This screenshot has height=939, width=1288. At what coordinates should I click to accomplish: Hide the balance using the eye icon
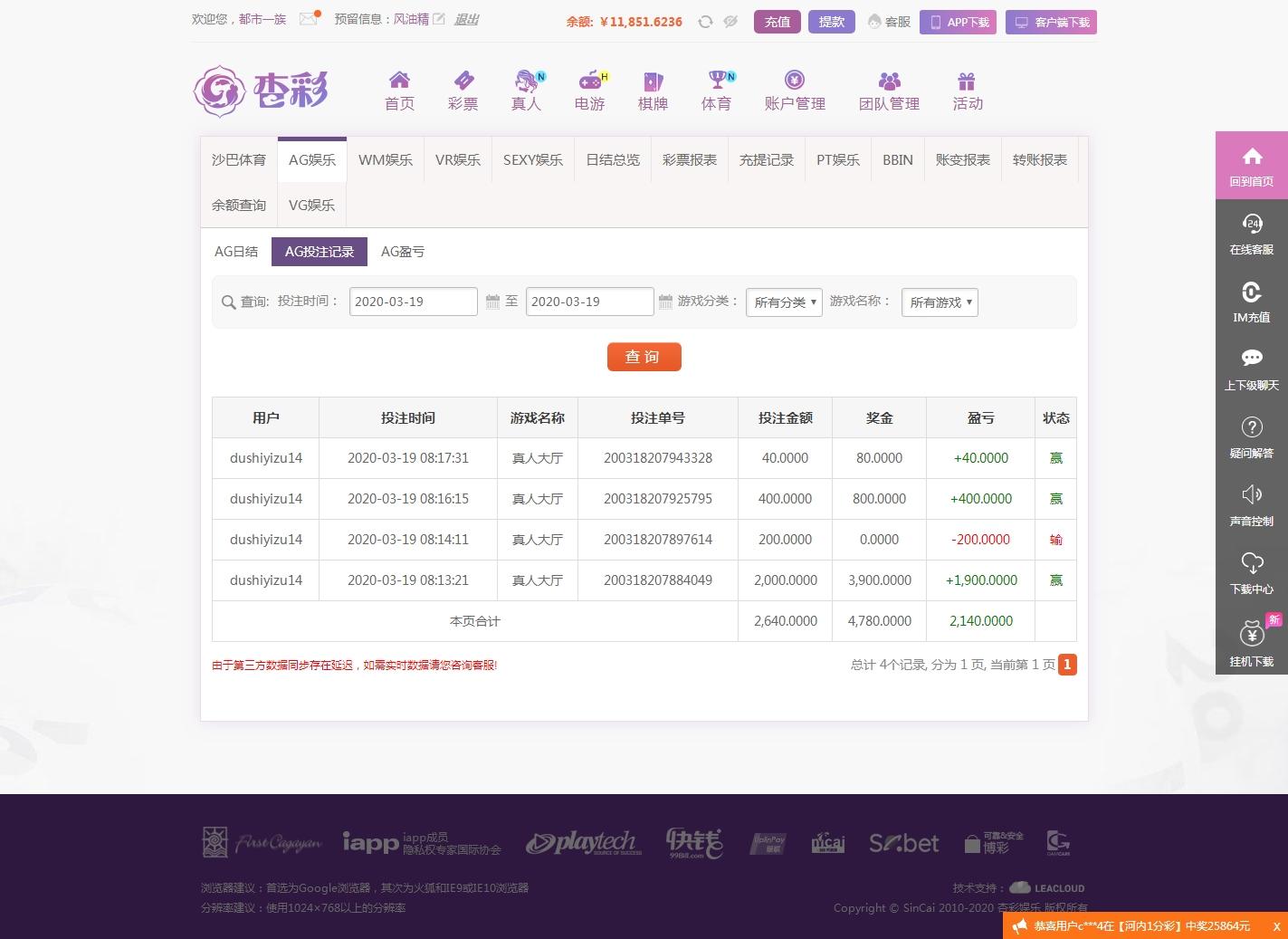(730, 21)
